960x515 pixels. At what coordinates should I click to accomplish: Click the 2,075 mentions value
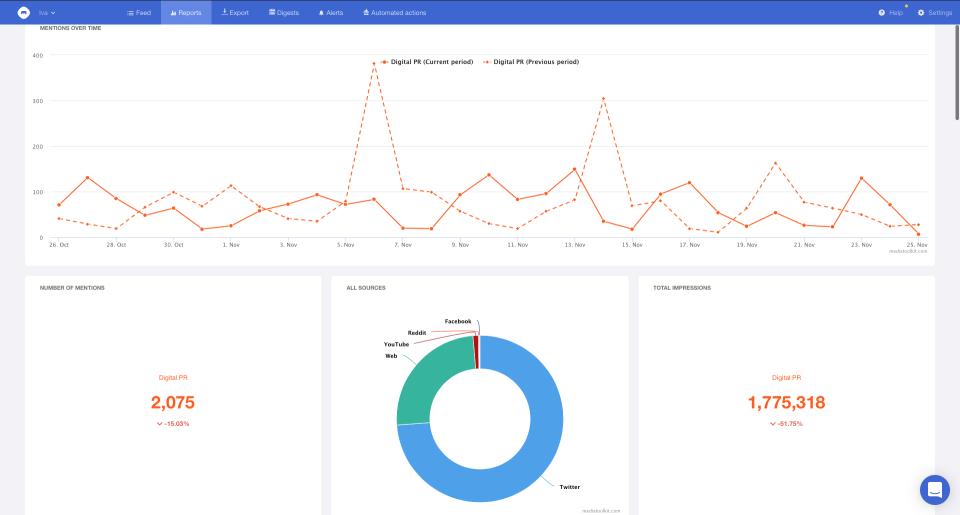pyautogui.click(x=173, y=402)
